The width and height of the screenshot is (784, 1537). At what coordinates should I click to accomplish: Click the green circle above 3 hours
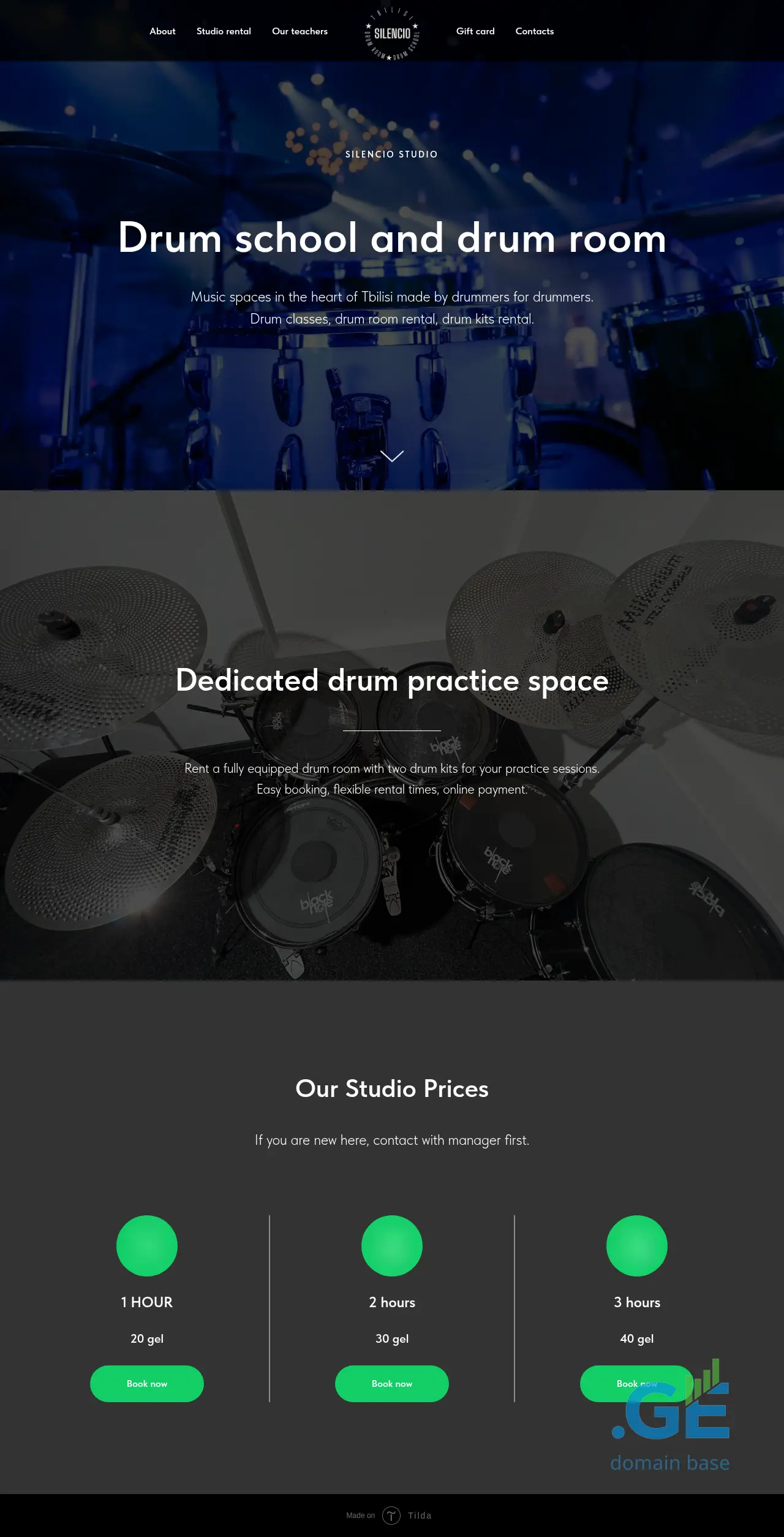click(637, 1246)
